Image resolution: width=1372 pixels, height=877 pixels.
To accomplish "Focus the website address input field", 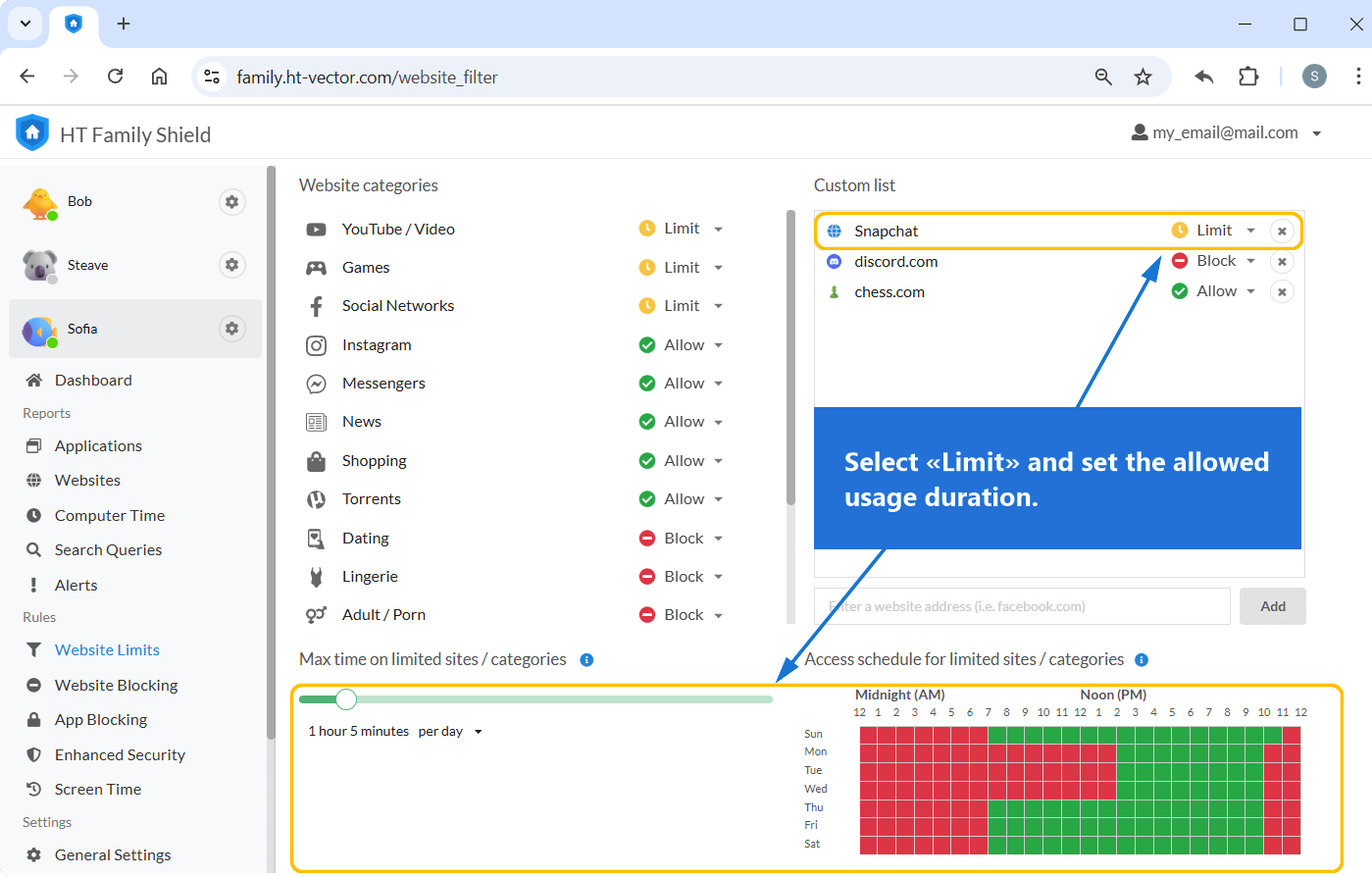I will 1022,606.
